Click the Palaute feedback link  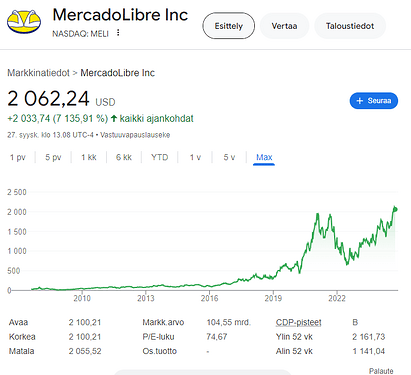[x=381, y=371]
